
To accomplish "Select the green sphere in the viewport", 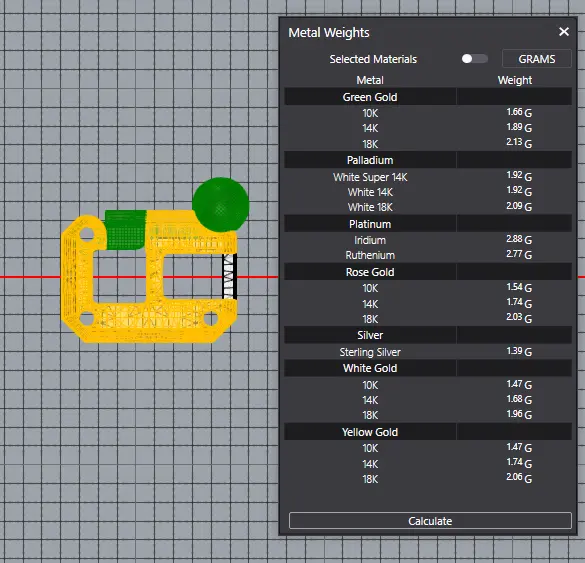I will [x=220, y=204].
